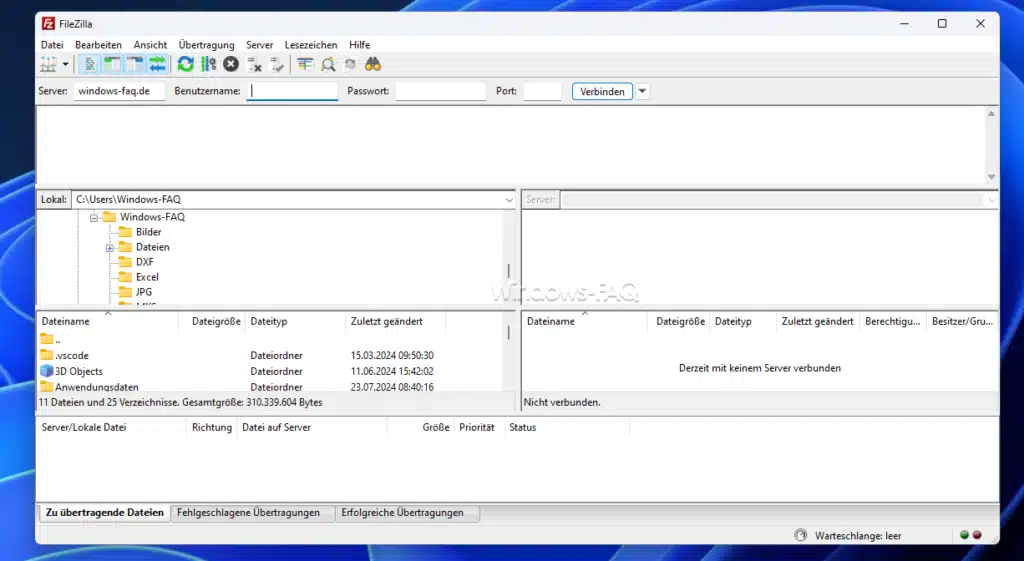Open the Übertragung menu
The width and height of the screenshot is (1024, 561).
pyautogui.click(x=206, y=45)
